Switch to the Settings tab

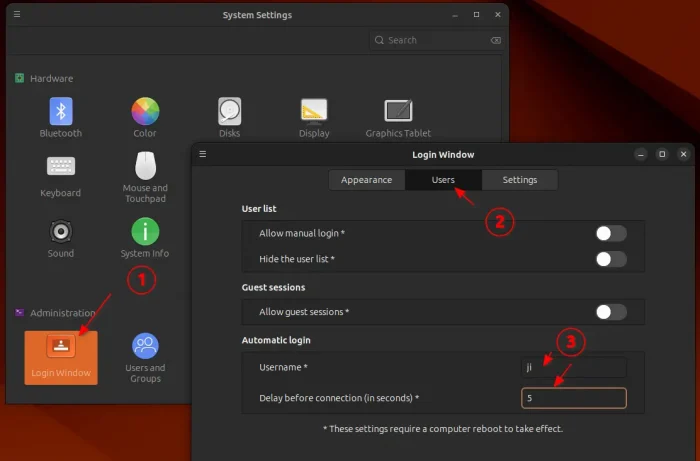pos(519,180)
